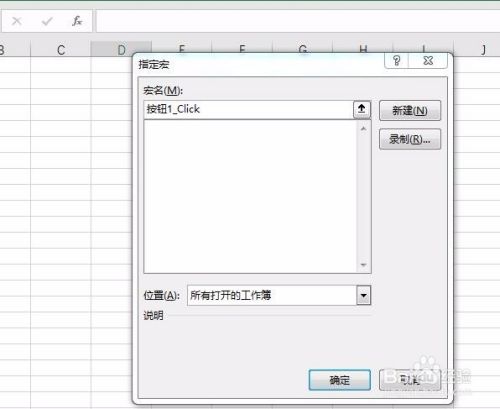
Task: Open the 位置(A) dropdown arrow
Action: pos(363,295)
